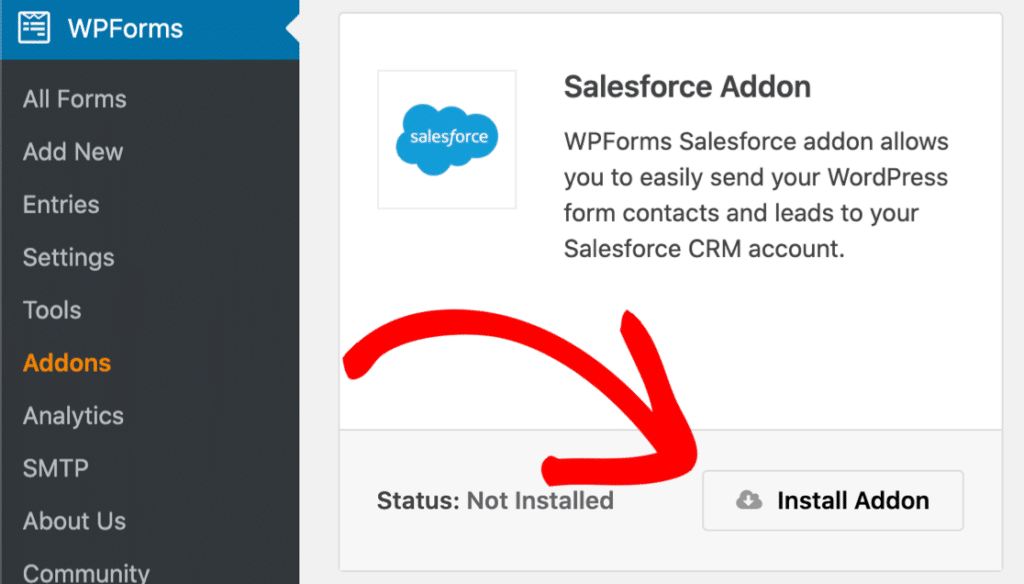Click the Salesforce Addon title heading
The image size is (1024, 584).
click(x=688, y=87)
